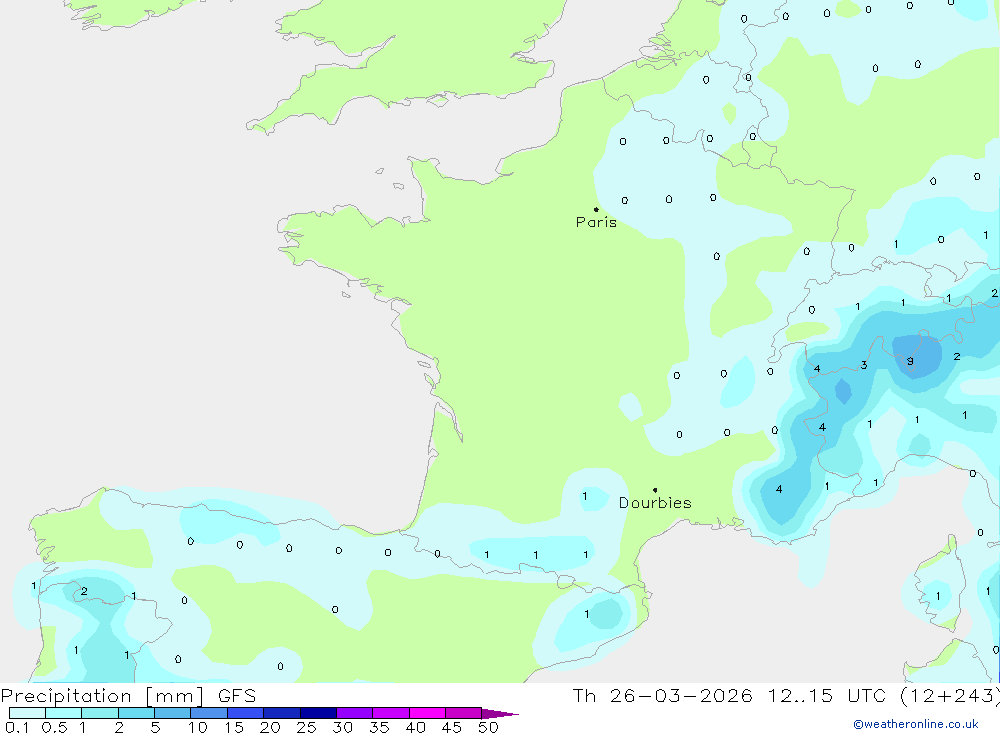The image size is (1000, 733).
Task: Click the '0.1' legend scale label
Action: (x=17, y=727)
